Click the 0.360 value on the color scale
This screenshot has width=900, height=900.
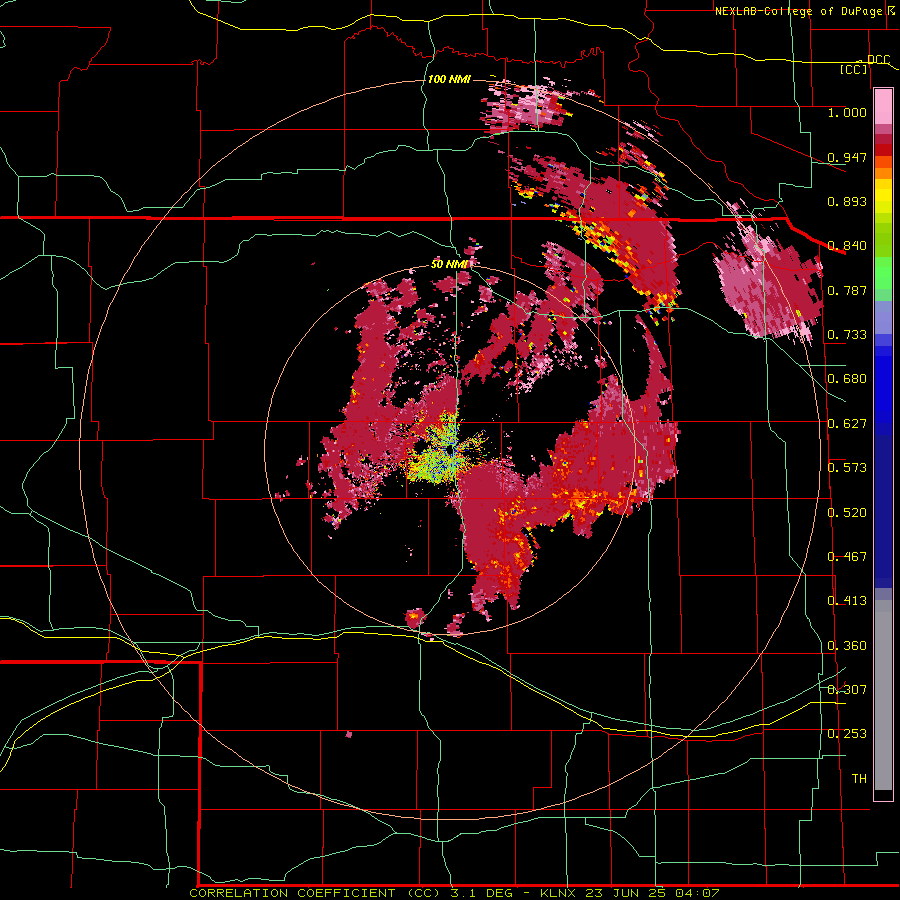tap(847, 646)
